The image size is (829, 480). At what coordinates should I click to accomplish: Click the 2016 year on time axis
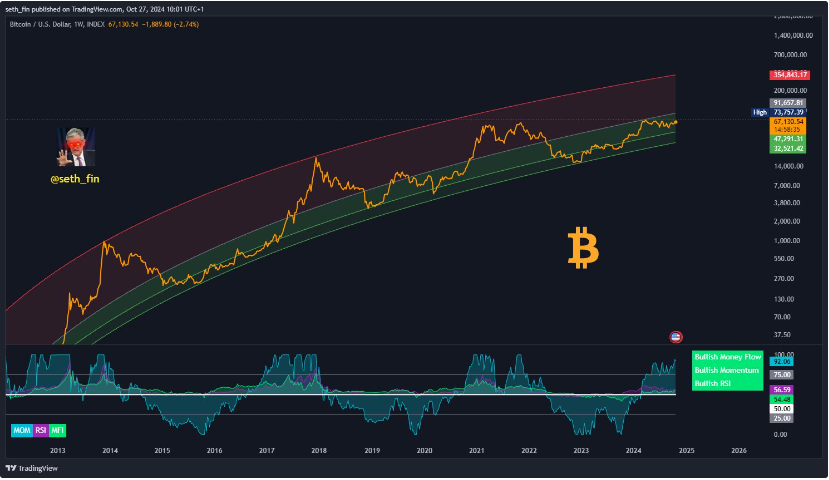coord(215,450)
